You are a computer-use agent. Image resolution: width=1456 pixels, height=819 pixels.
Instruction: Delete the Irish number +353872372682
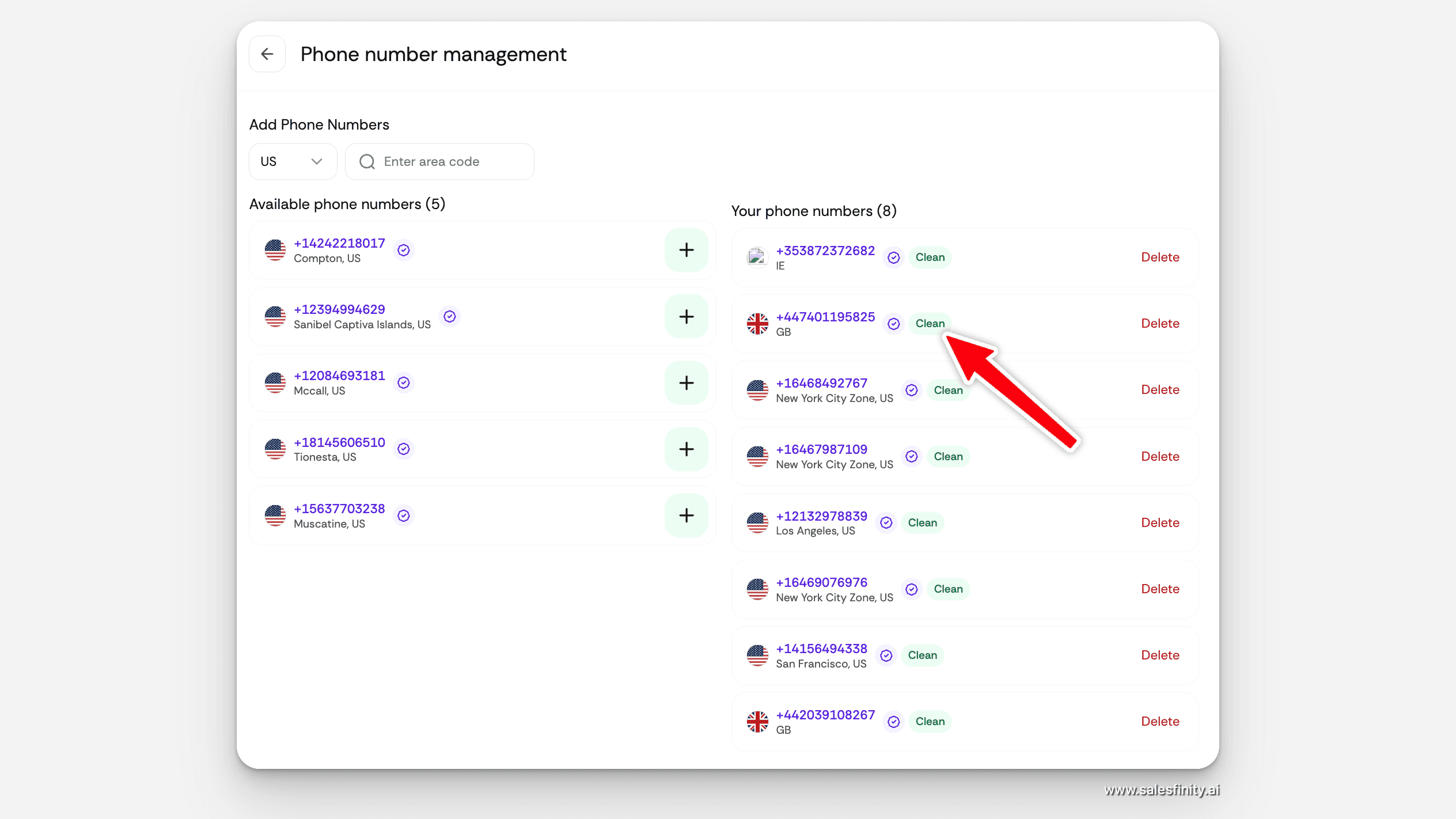[x=1159, y=257]
